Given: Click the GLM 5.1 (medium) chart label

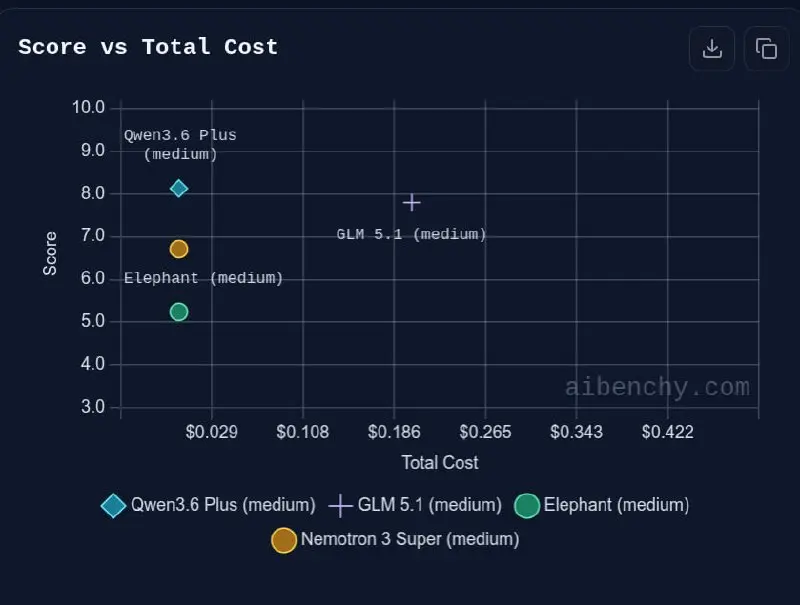Looking at the screenshot, I should 411,235.
